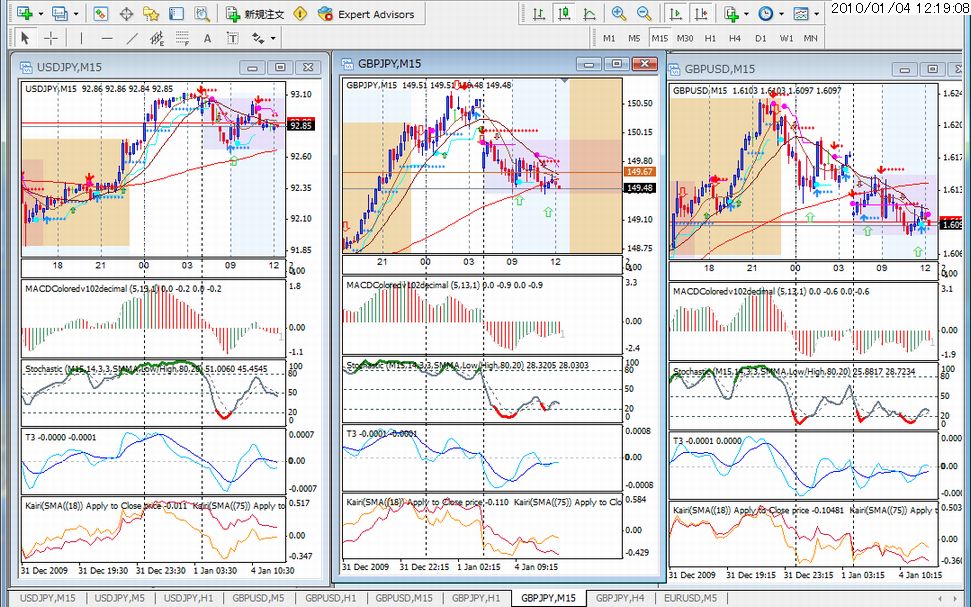
Task: Toggle the Terminal panel icon
Action: point(176,13)
